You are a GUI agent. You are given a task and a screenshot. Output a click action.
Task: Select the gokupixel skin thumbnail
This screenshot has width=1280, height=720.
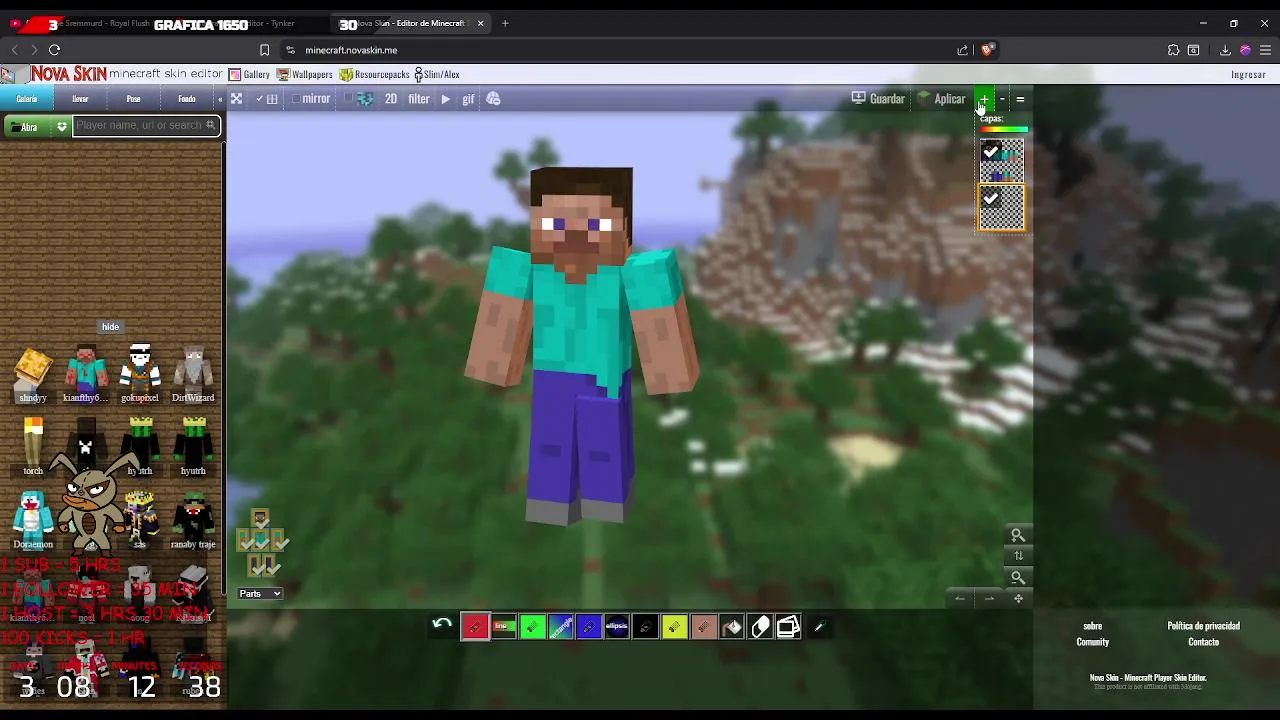140,375
